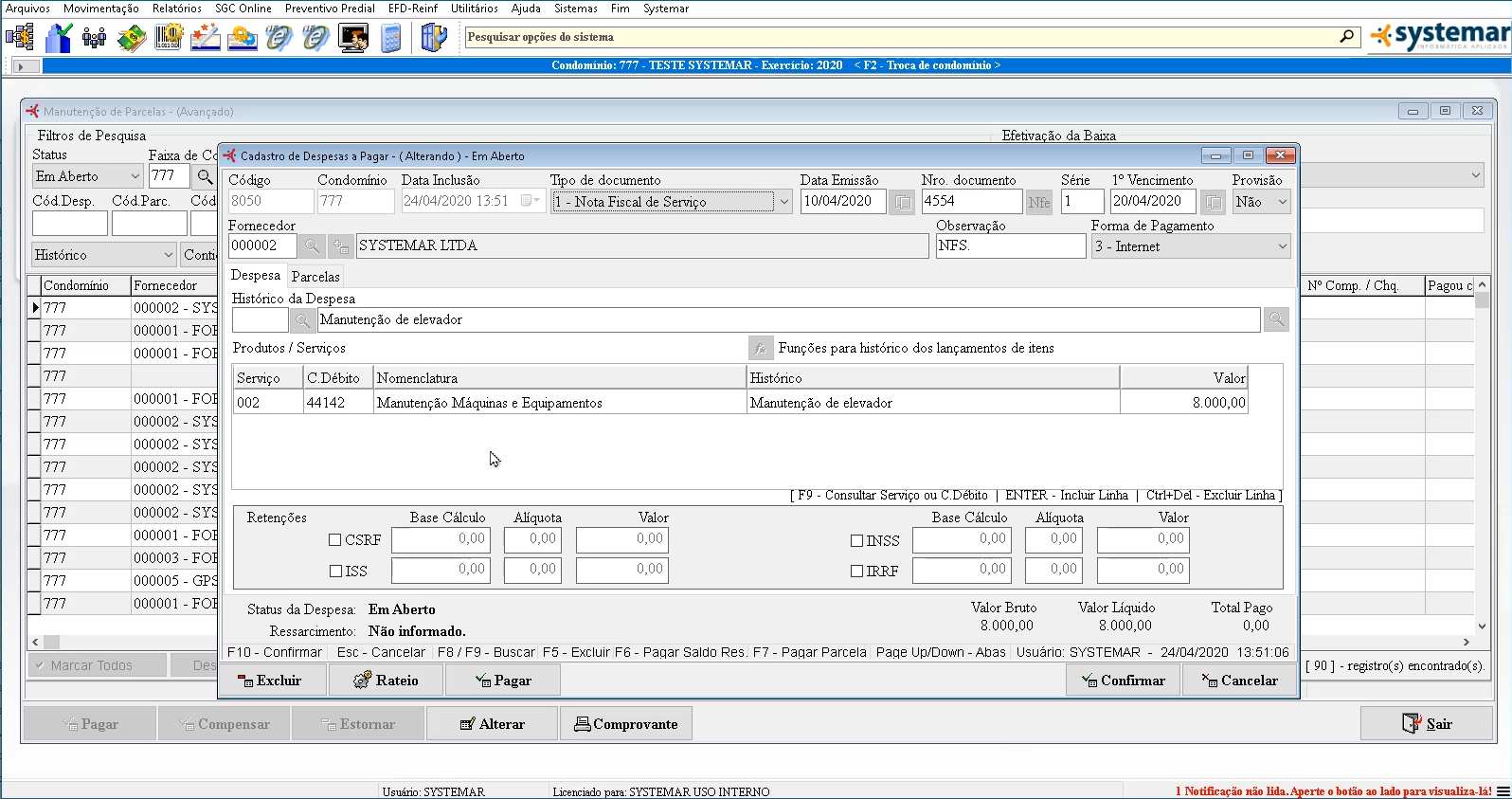
Task: Open the Tipo de documento dropdown
Action: click(x=783, y=202)
